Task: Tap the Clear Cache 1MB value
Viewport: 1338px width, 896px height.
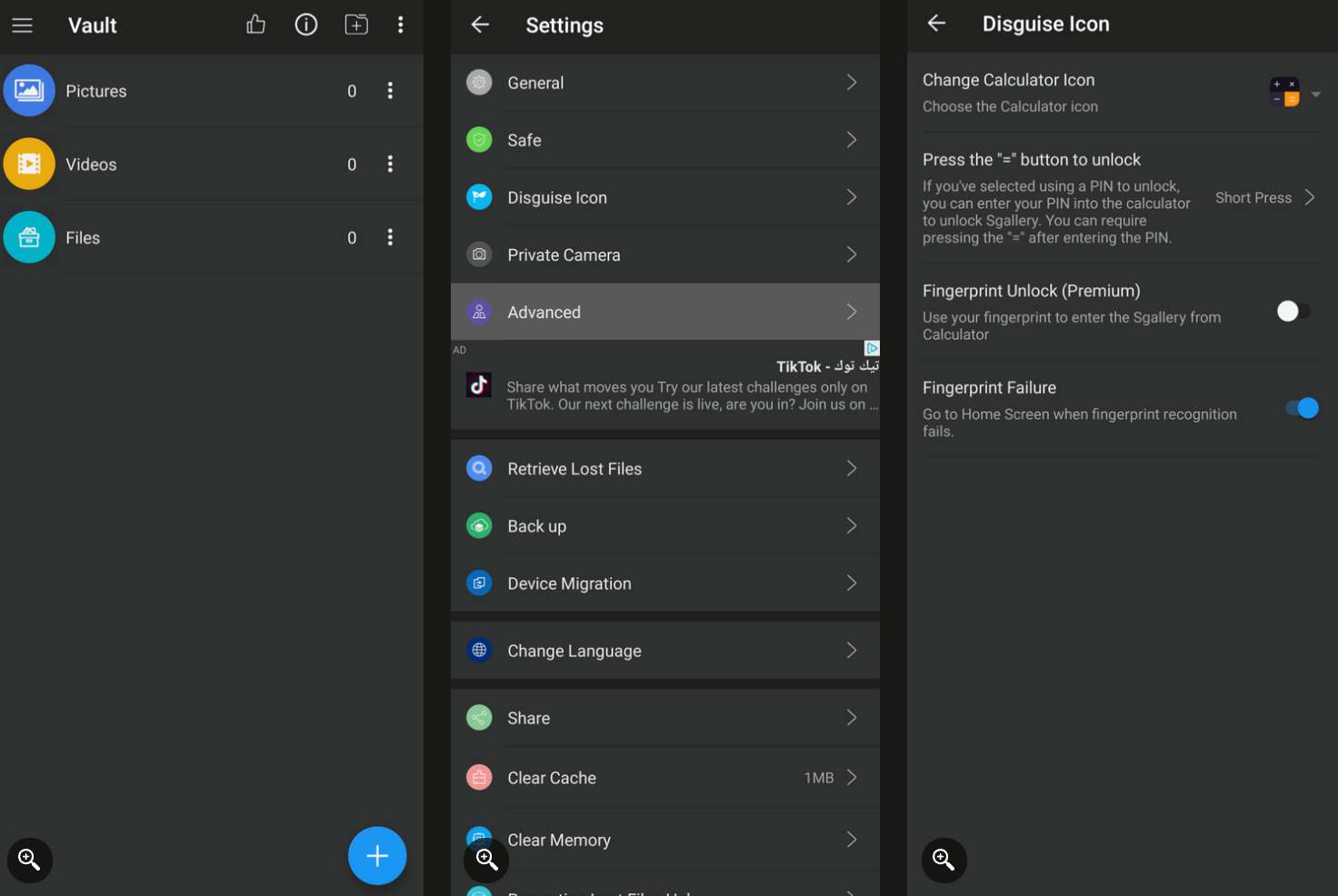Action: click(819, 778)
